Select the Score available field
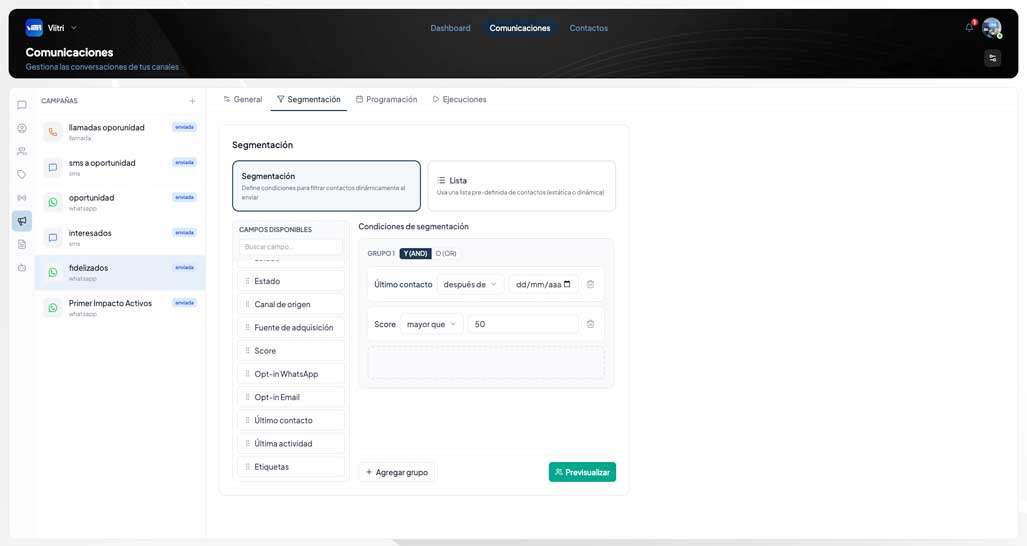The image size is (1027, 546). click(x=291, y=351)
